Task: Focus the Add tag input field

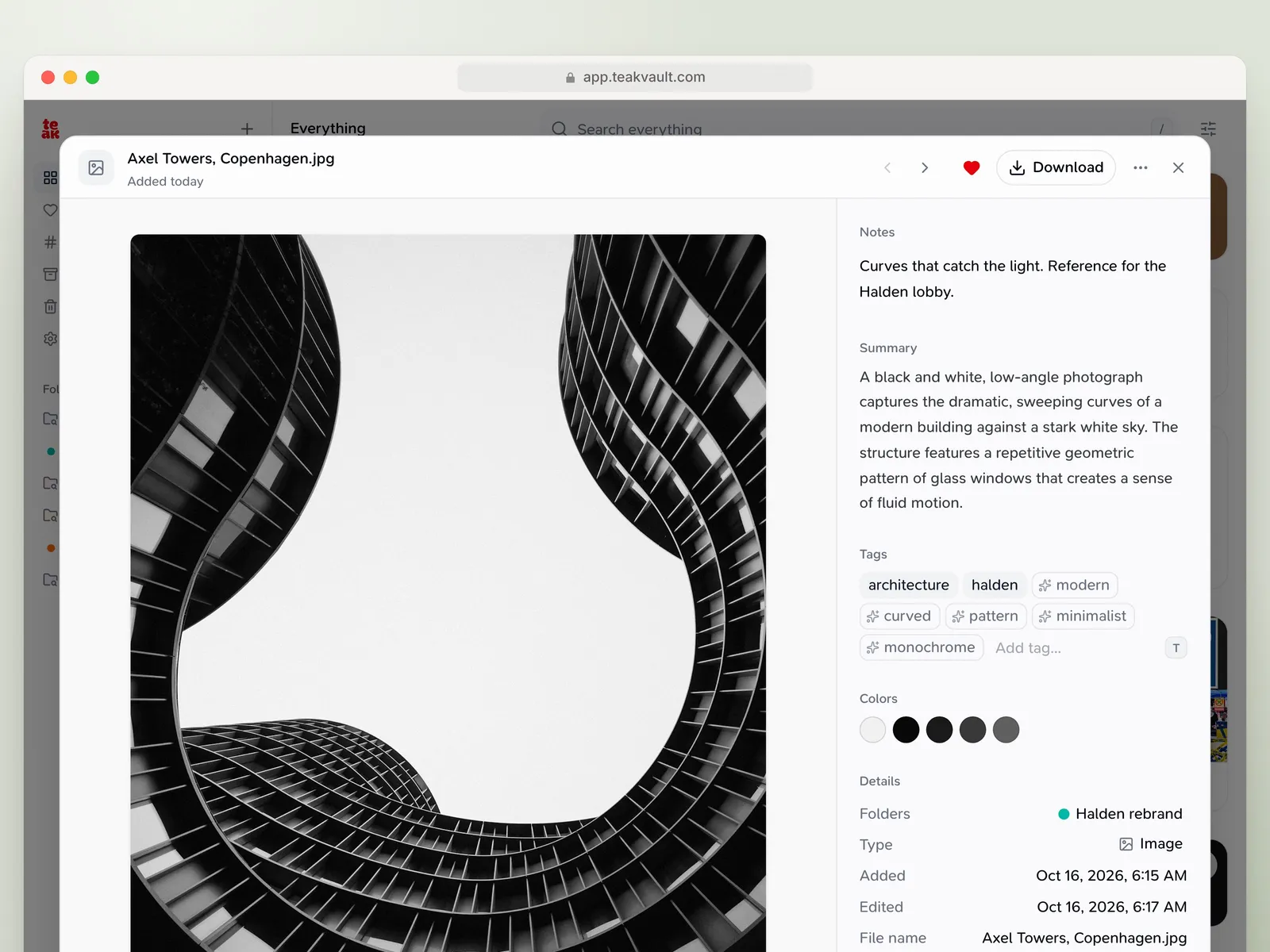Action: [x=1076, y=648]
